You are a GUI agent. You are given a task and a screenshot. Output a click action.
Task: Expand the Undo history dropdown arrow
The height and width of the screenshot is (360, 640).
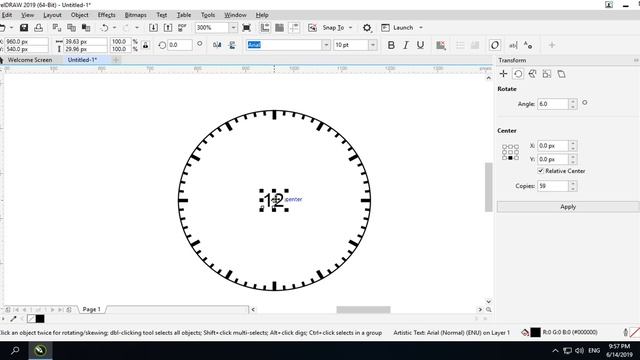click(114, 28)
